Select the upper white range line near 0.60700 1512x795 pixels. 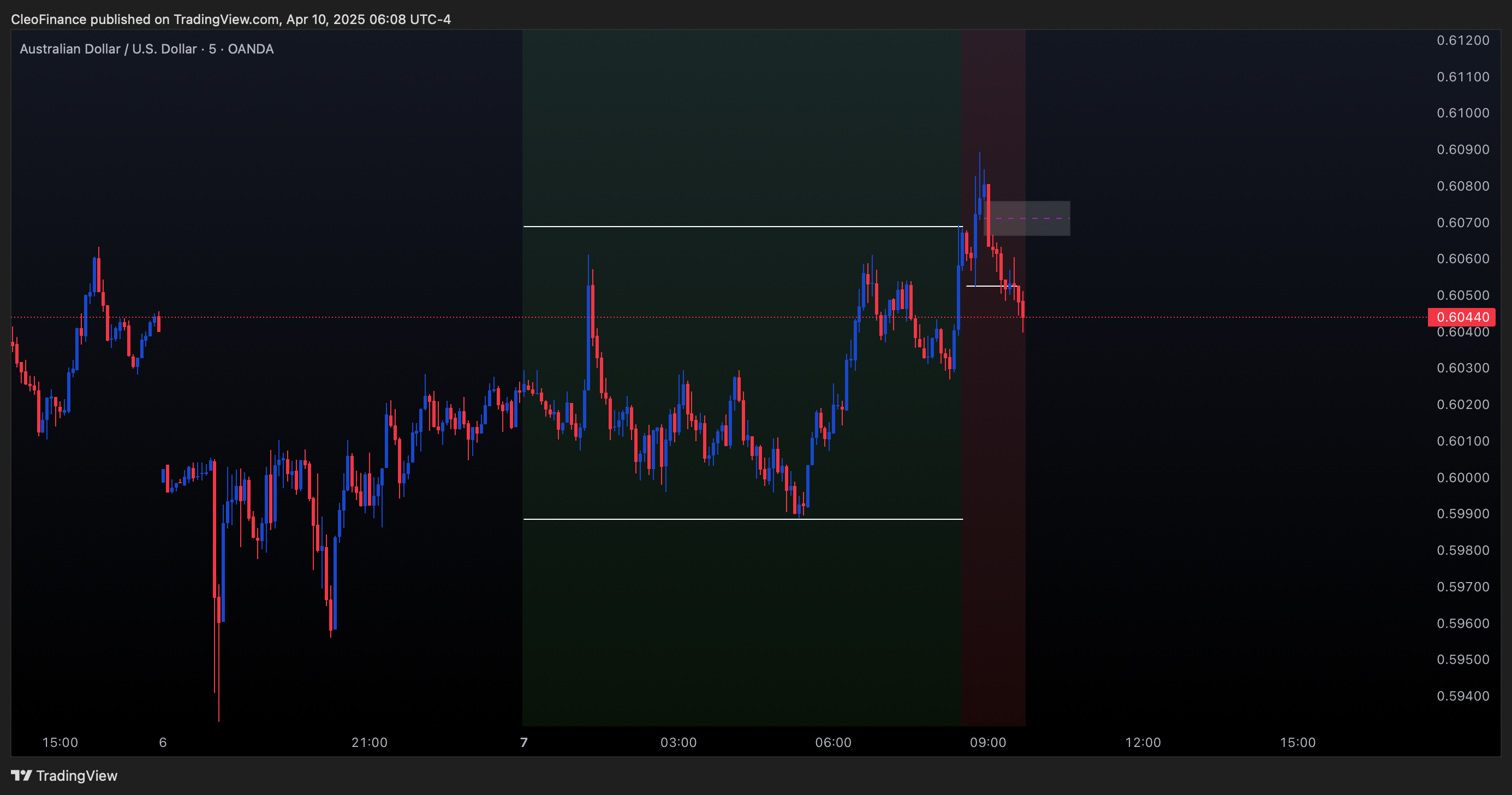coord(742,226)
